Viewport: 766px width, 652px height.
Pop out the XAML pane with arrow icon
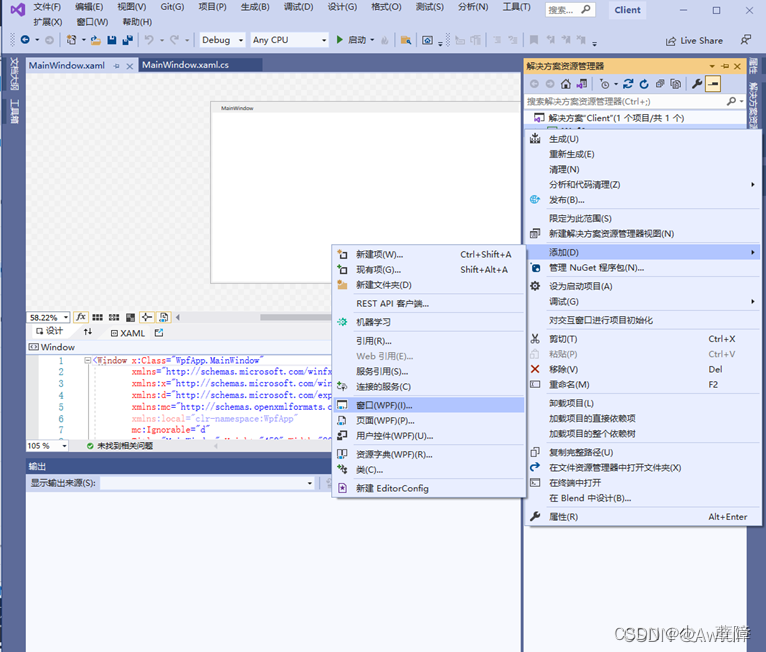click(159, 332)
